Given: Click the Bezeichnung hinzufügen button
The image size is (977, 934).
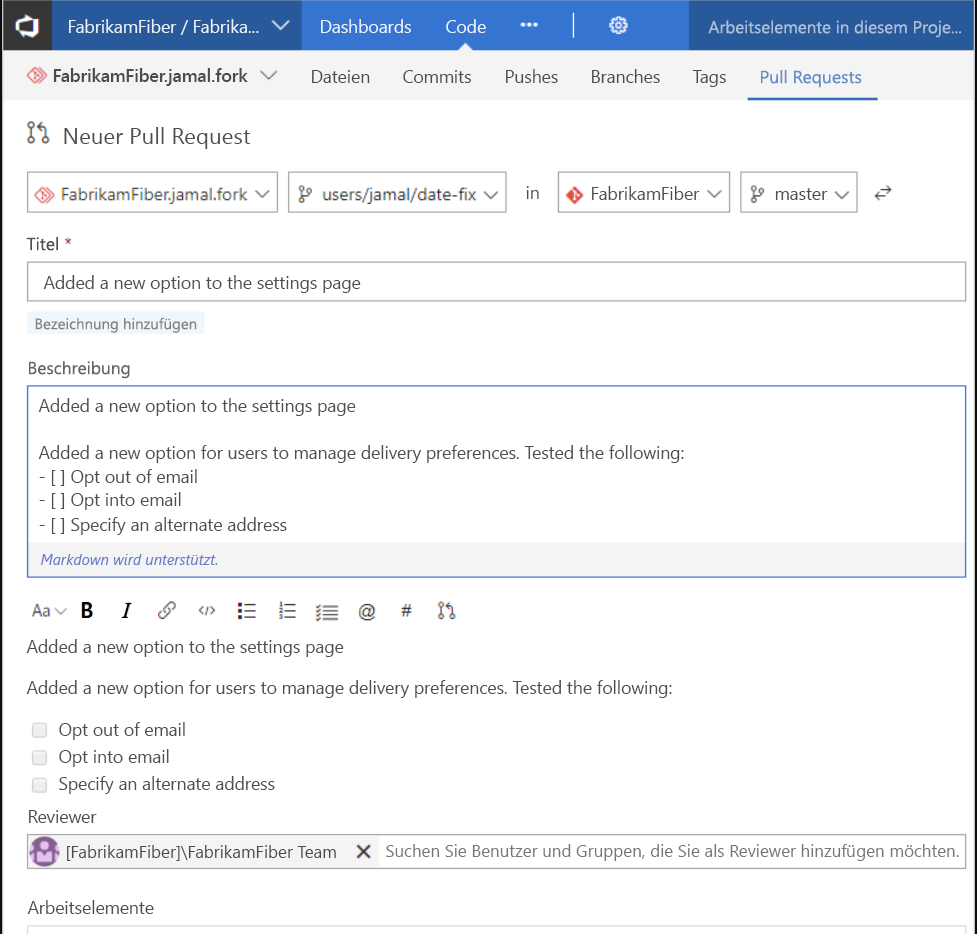Looking at the screenshot, I should 115,323.
